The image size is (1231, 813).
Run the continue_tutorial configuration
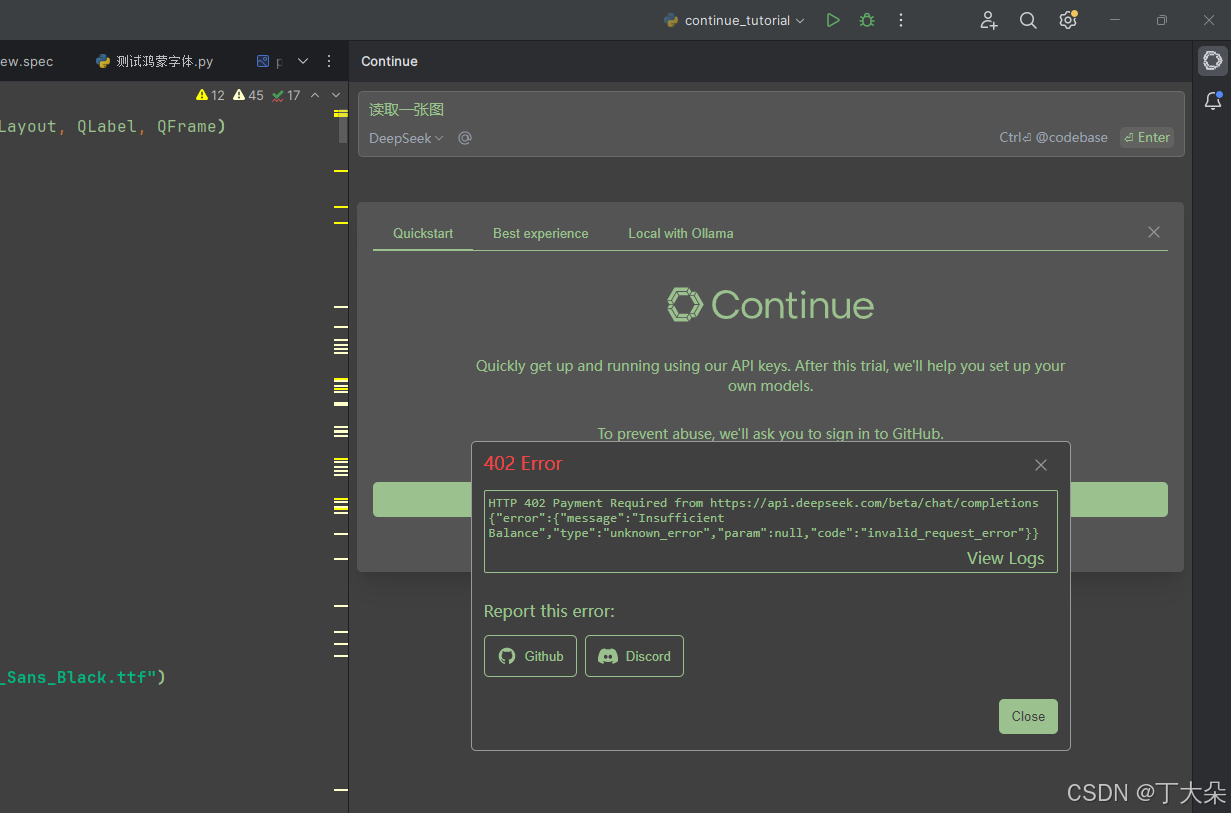(x=833, y=20)
